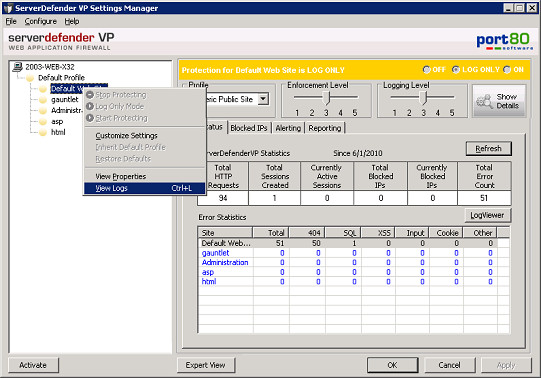
Task: Click Enforcement Level mark 5
Action: (355, 113)
